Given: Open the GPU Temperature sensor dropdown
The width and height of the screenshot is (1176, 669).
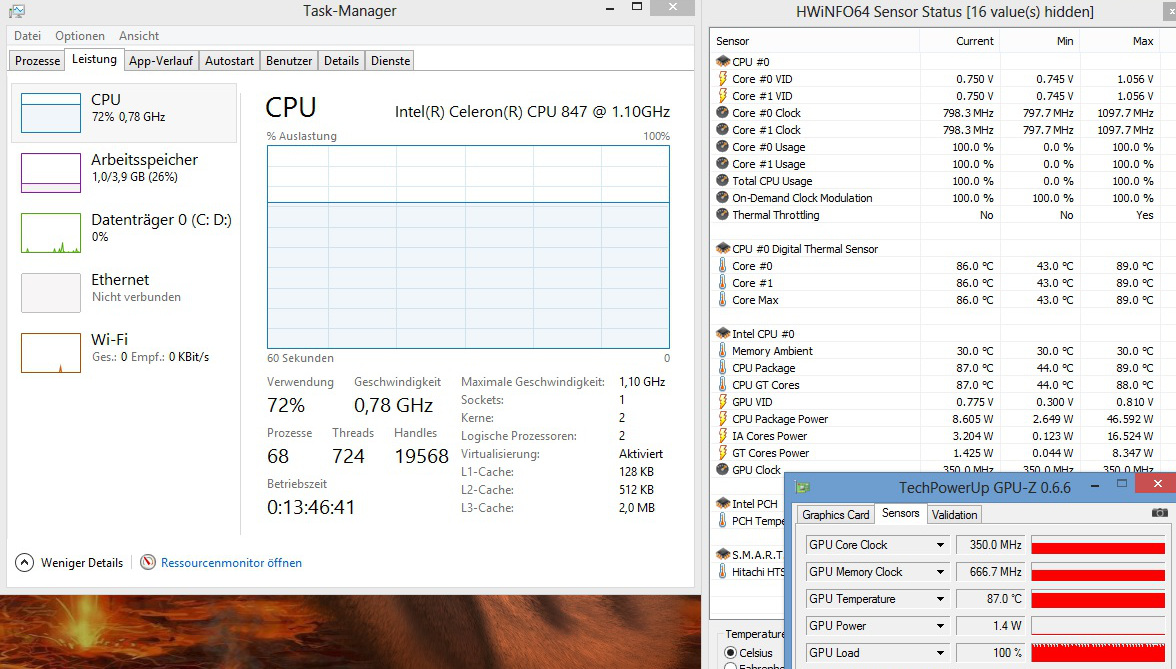Looking at the screenshot, I should [940, 599].
